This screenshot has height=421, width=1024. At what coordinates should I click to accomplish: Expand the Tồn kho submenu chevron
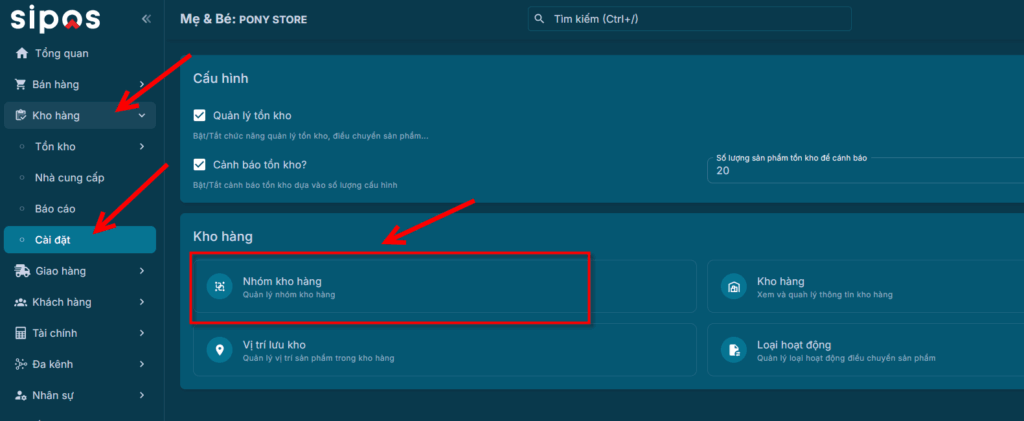(142, 147)
